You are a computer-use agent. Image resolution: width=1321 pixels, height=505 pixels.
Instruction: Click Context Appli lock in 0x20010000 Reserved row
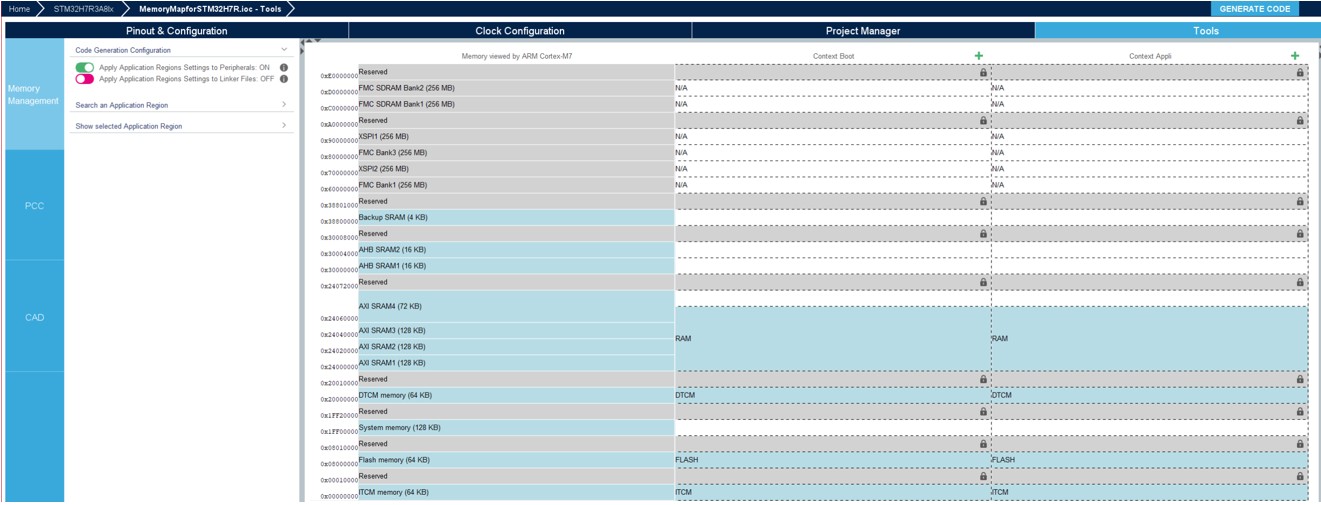pyautogui.click(x=1300, y=380)
